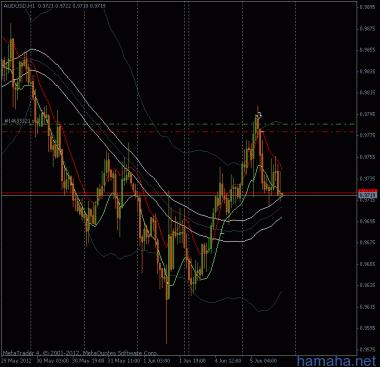Click the red dashed stop-loss line
Viewport: 380px width, 367px height.
[178, 132]
